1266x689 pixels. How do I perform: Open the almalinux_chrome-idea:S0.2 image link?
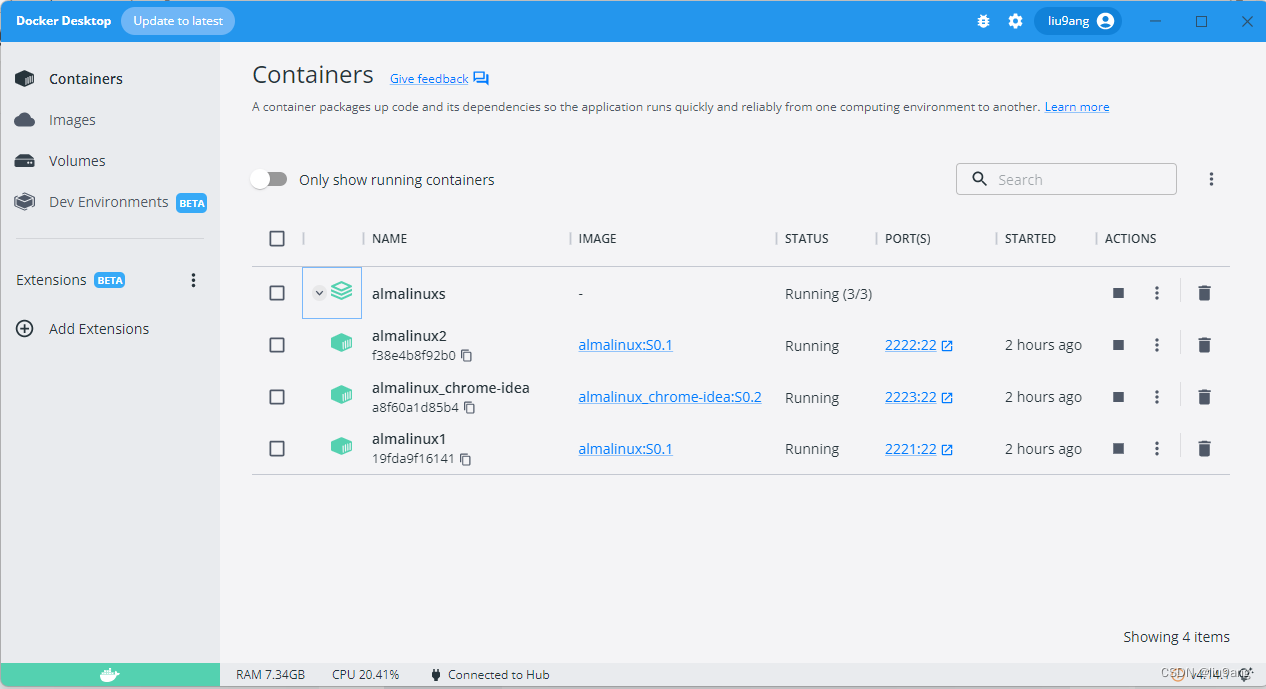670,397
